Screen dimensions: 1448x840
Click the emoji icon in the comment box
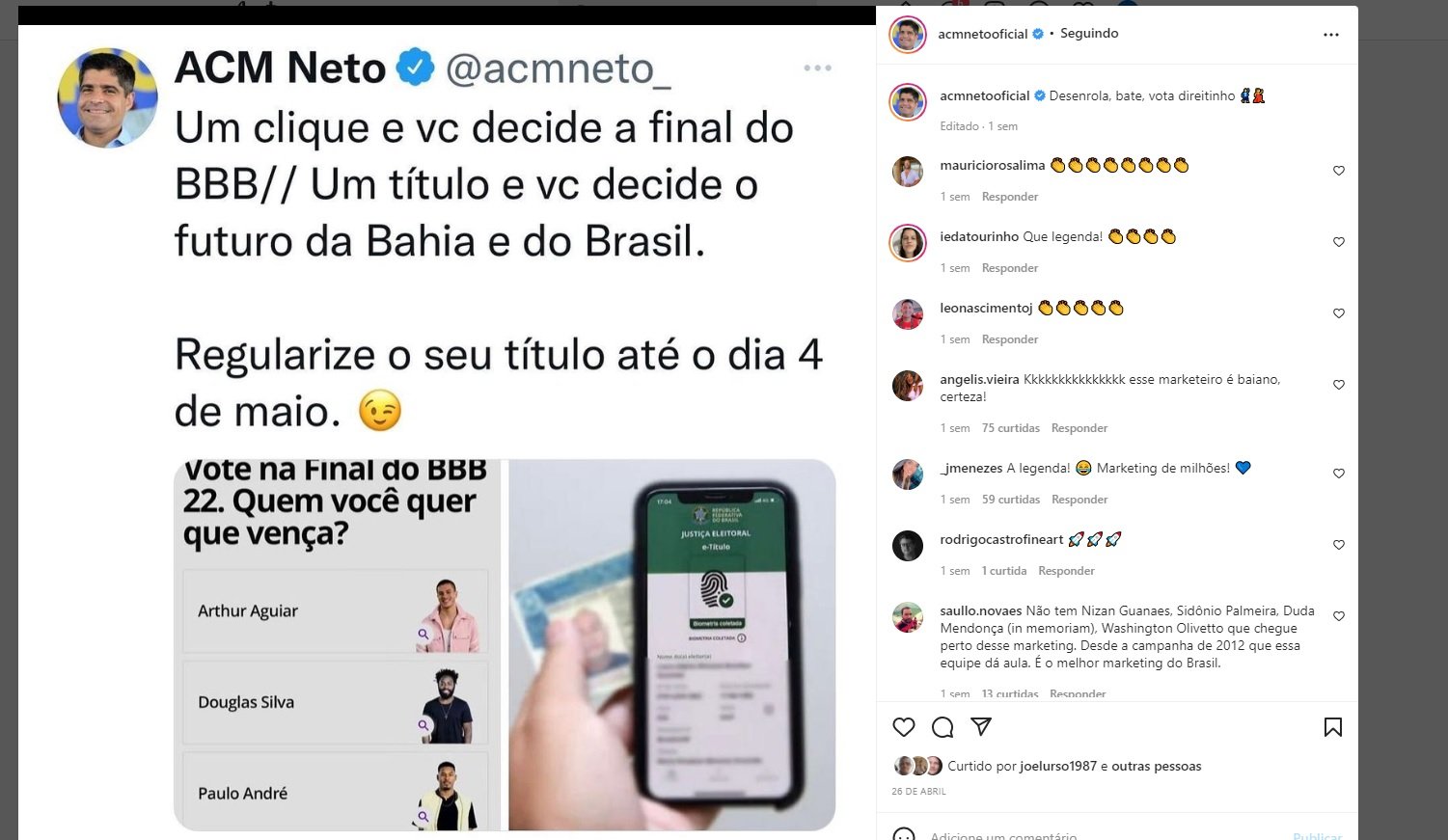pos(904,835)
